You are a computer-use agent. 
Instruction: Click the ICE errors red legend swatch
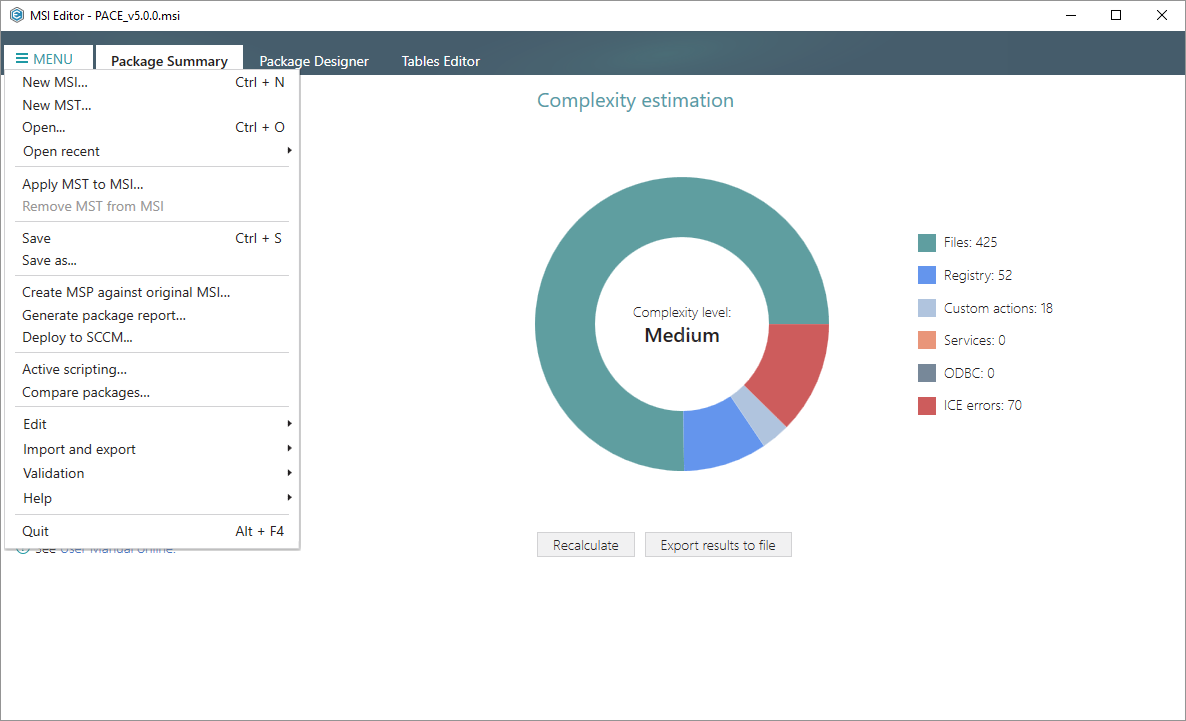pyautogui.click(x=927, y=406)
